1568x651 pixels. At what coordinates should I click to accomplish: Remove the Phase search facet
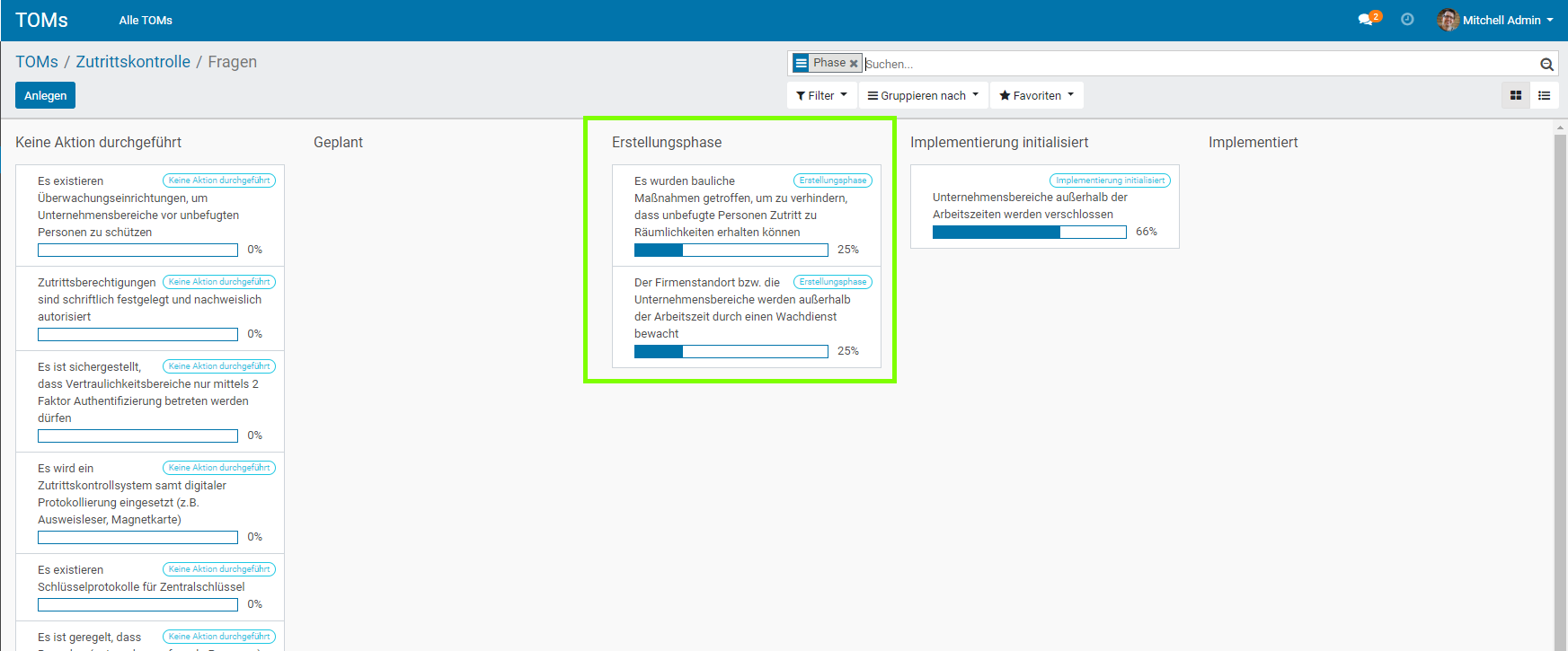(854, 64)
